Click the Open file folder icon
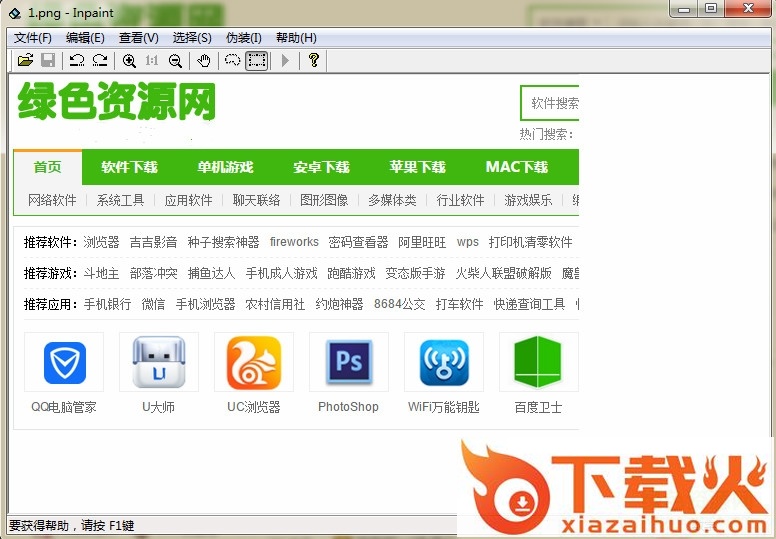The image size is (776, 539). 26,61
